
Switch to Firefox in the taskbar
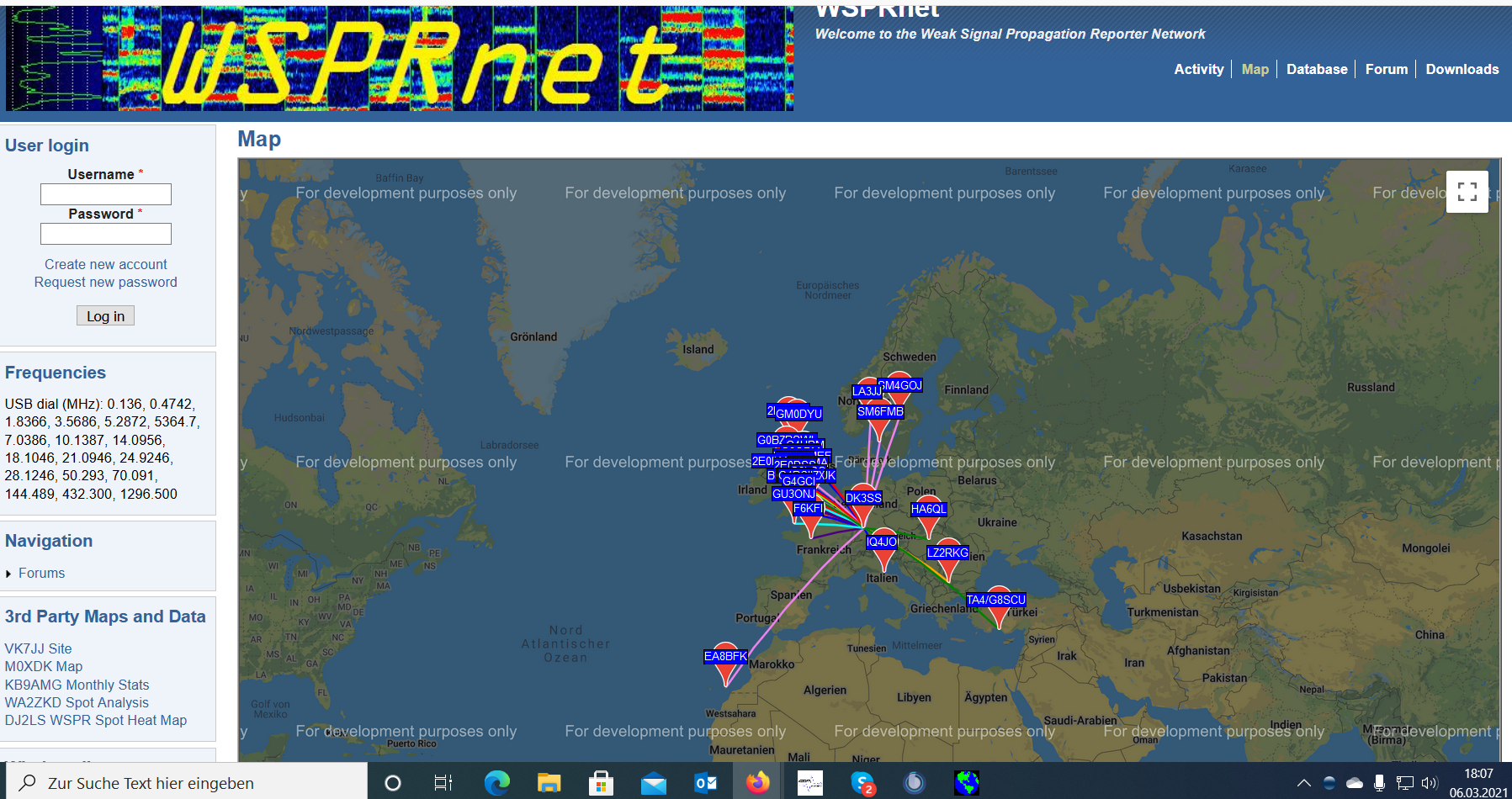pos(757,783)
